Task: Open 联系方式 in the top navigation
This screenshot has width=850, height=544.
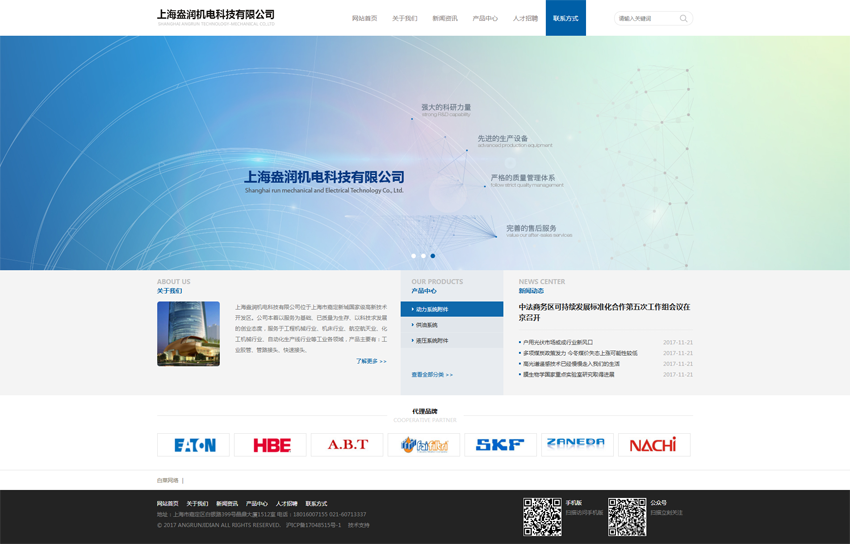Action: 566,18
